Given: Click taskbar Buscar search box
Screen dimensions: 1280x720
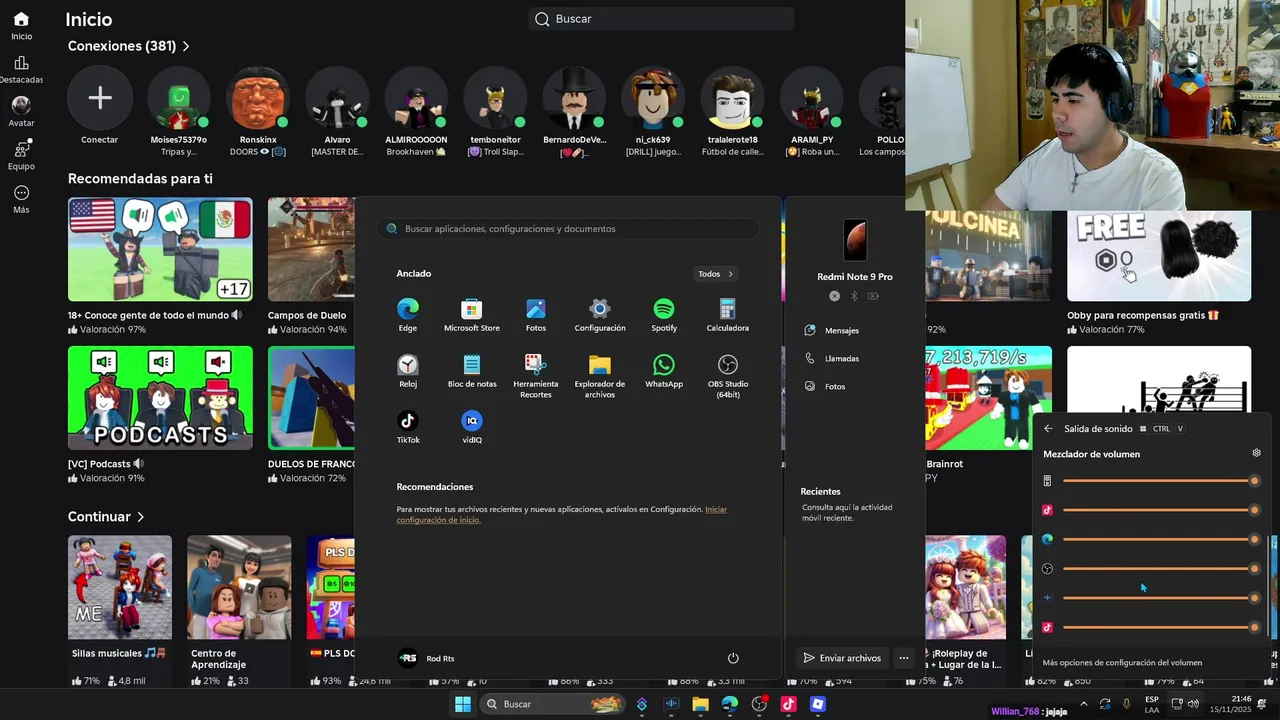Looking at the screenshot, I should [x=551, y=704].
